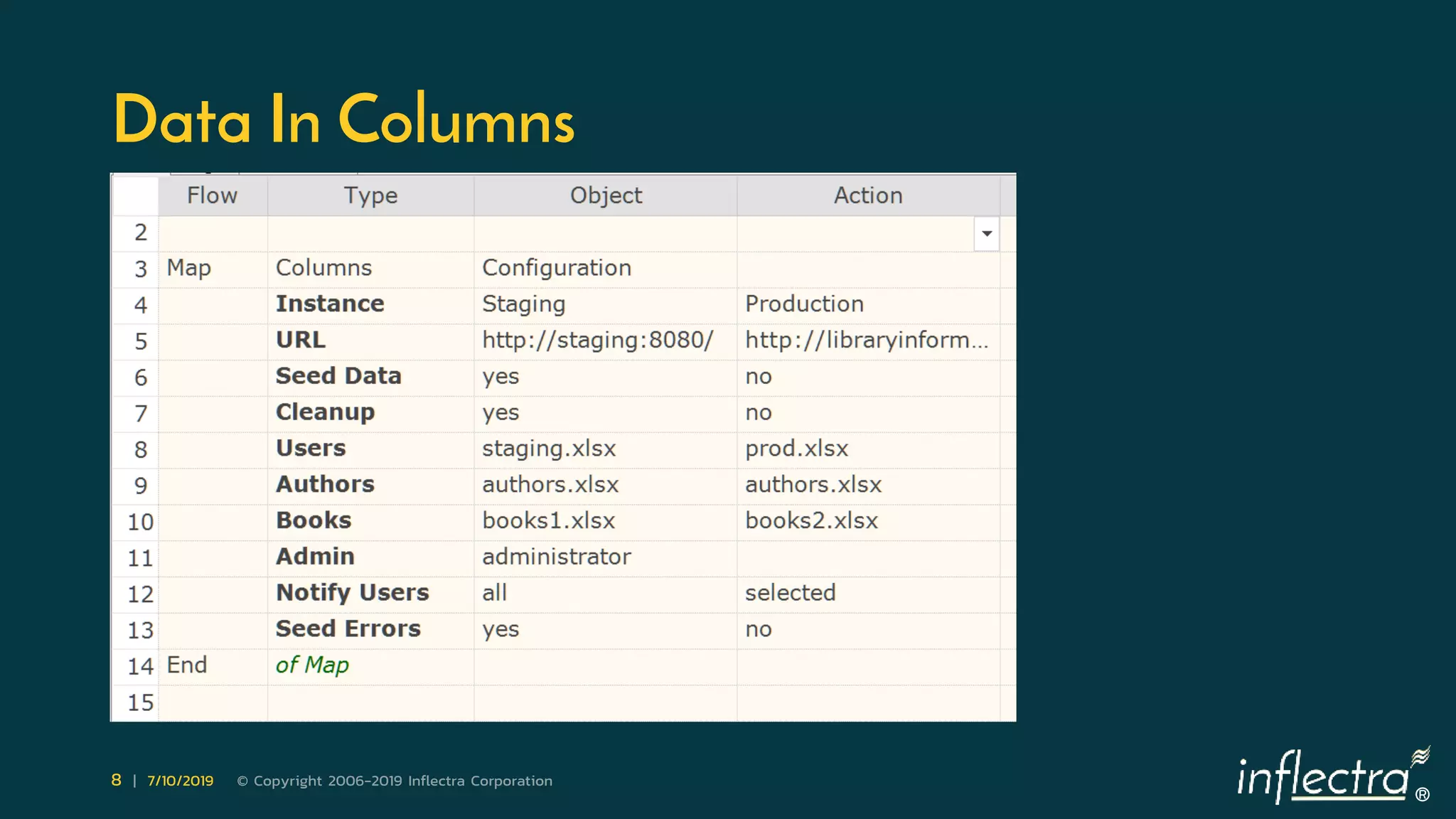This screenshot has width=1456, height=819.
Task: Select the bold 'Authors' cell
Action: click(370, 486)
